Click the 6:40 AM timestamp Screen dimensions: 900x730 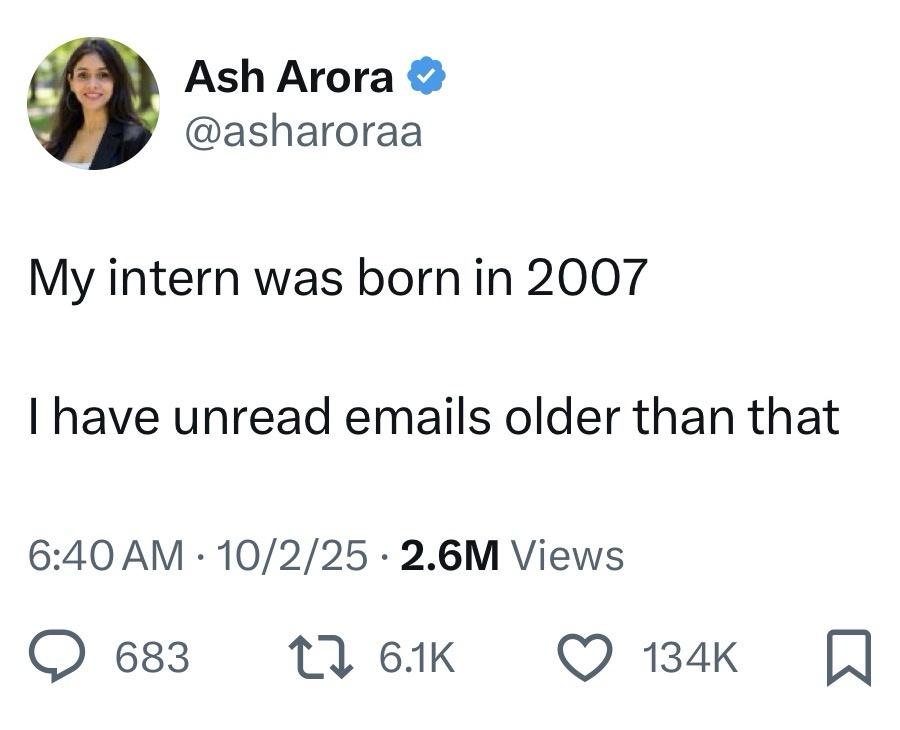(x=106, y=555)
